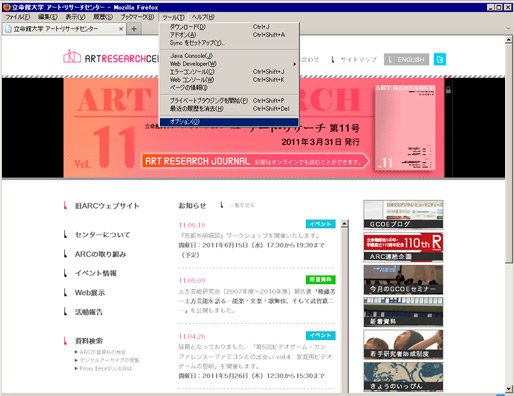Open the きょうのいっぴん thumbnail
514x396 pixels.
[403, 377]
